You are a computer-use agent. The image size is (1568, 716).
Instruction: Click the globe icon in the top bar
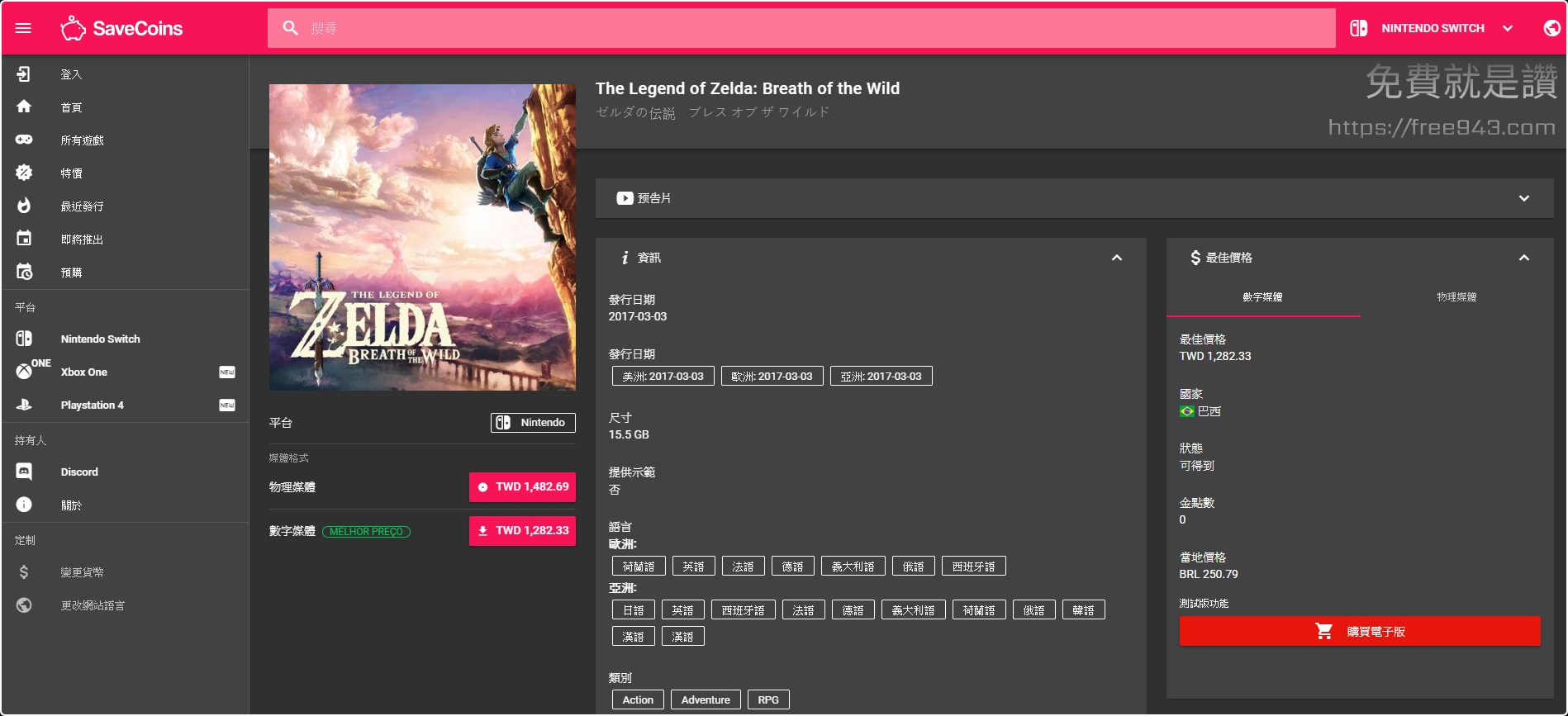(1551, 28)
